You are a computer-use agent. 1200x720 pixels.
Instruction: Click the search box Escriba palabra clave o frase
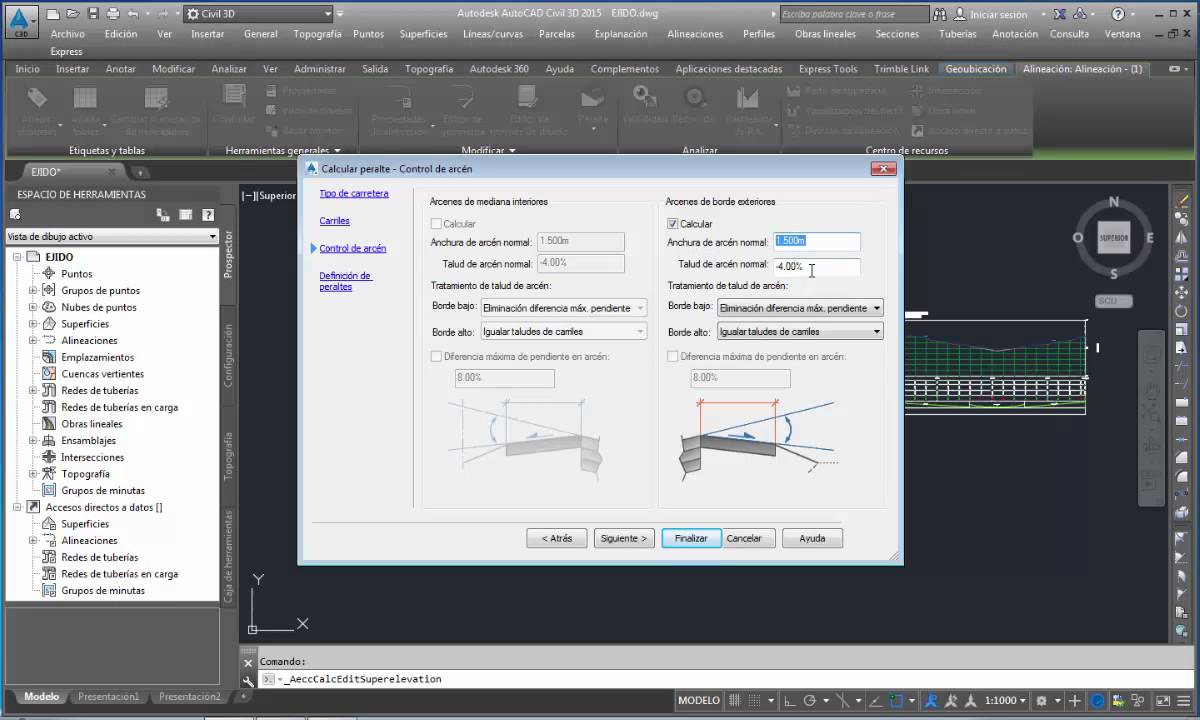[x=854, y=14]
